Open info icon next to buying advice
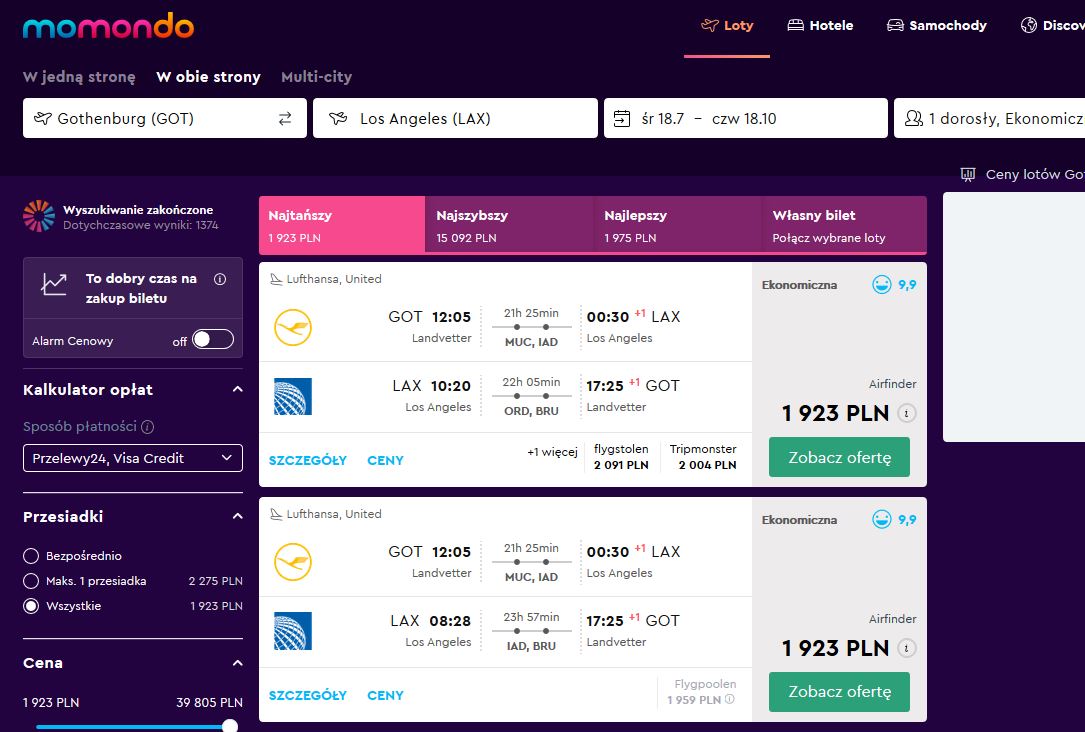The width and height of the screenshot is (1085, 732). click(220, 280)
